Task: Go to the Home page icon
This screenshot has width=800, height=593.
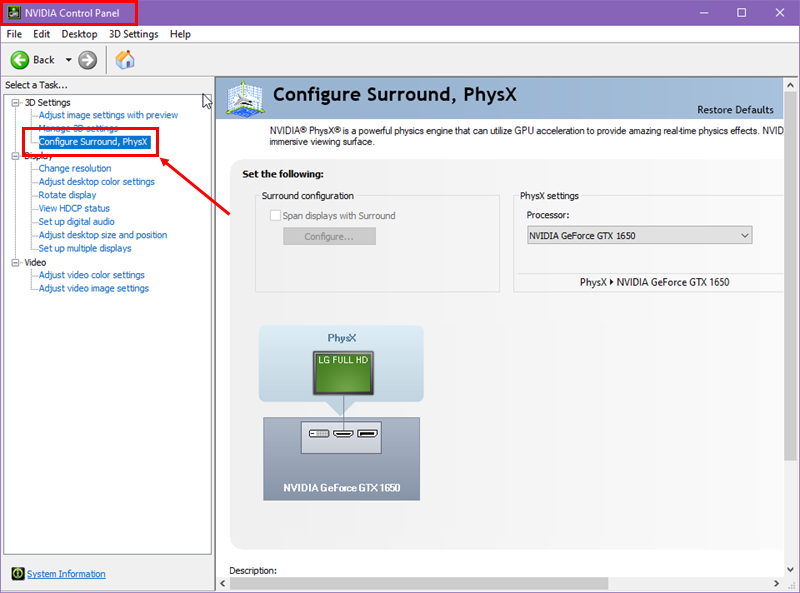Action: pyautogui.click(x=125, y=60)
